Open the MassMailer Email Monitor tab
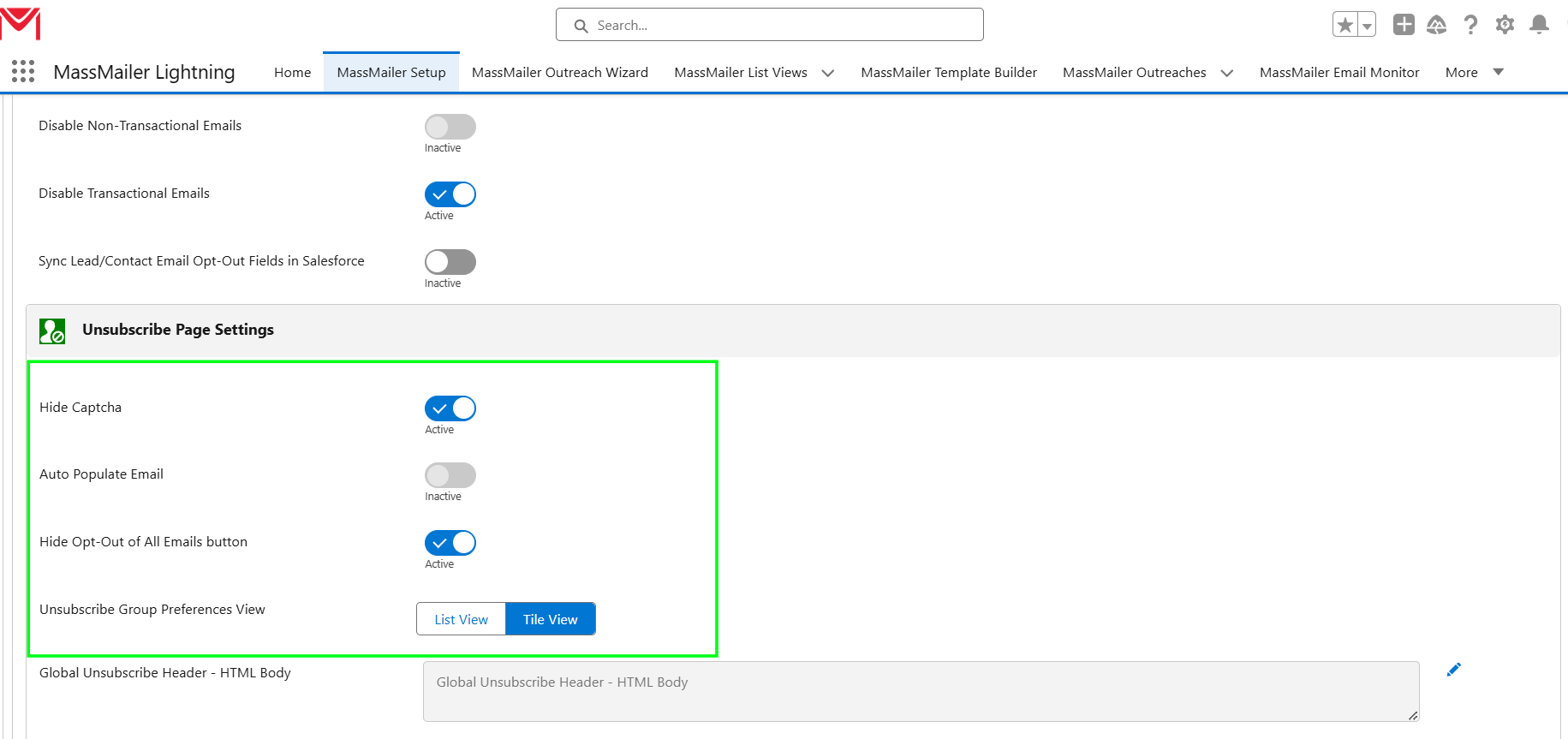This screenshot has width=1568, height=739. pyautogui.click(x=1339, y=72)
